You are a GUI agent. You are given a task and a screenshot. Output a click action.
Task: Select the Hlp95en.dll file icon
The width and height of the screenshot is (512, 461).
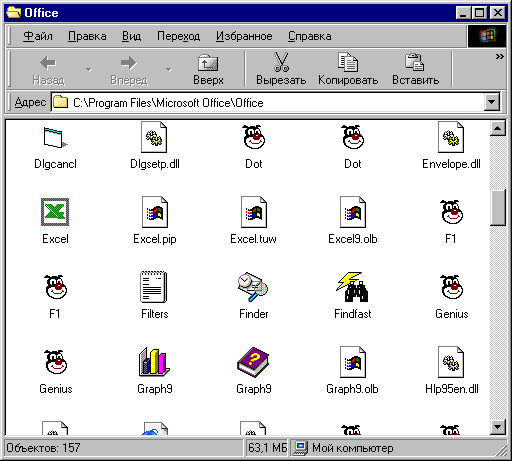(451, 362)
